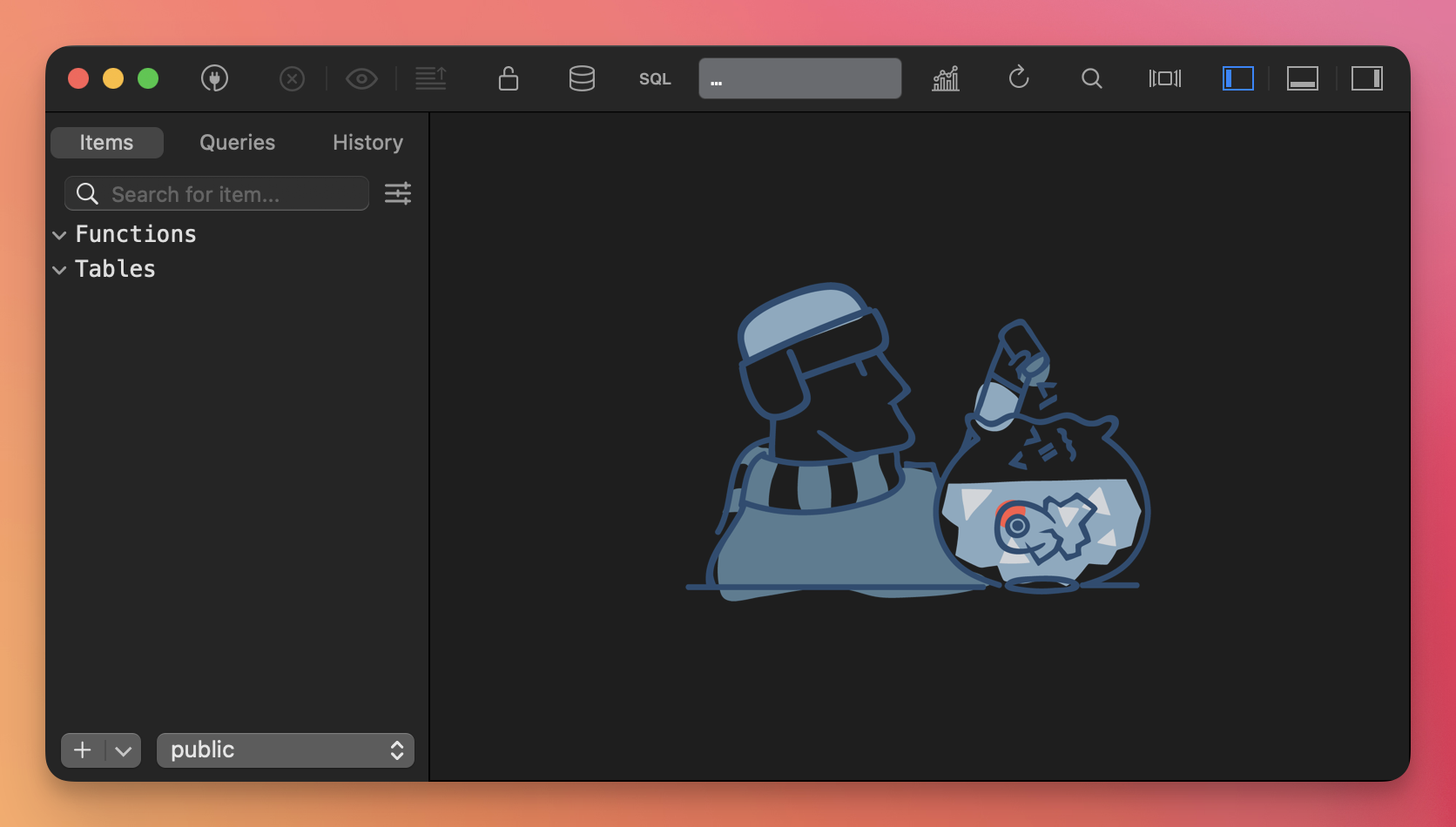1456x827 pixels.
Task: Open the metrics chart icon
Action: (x=946, y=78)
